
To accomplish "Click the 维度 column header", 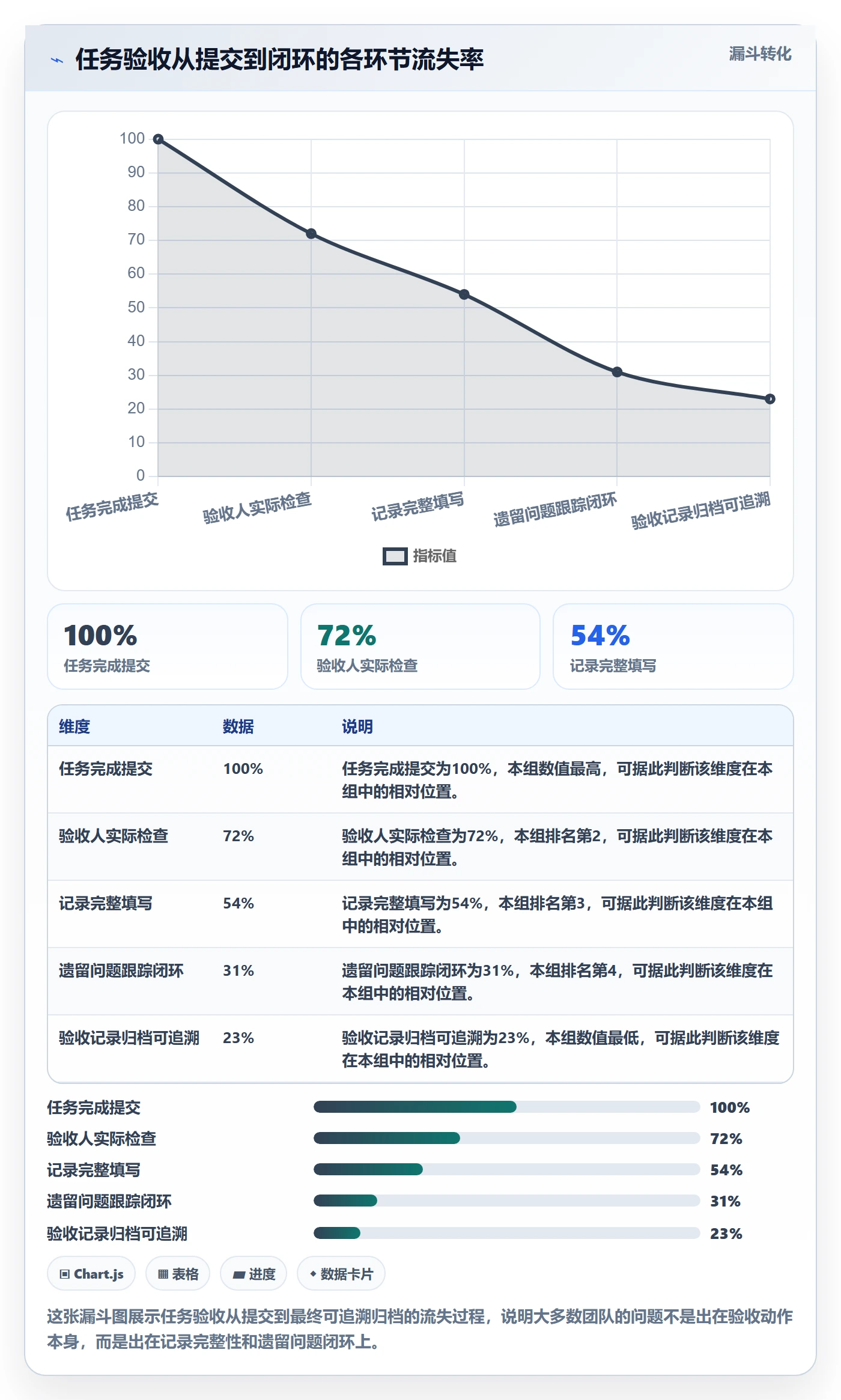I will pyautogui.click(x=74, y=726).
